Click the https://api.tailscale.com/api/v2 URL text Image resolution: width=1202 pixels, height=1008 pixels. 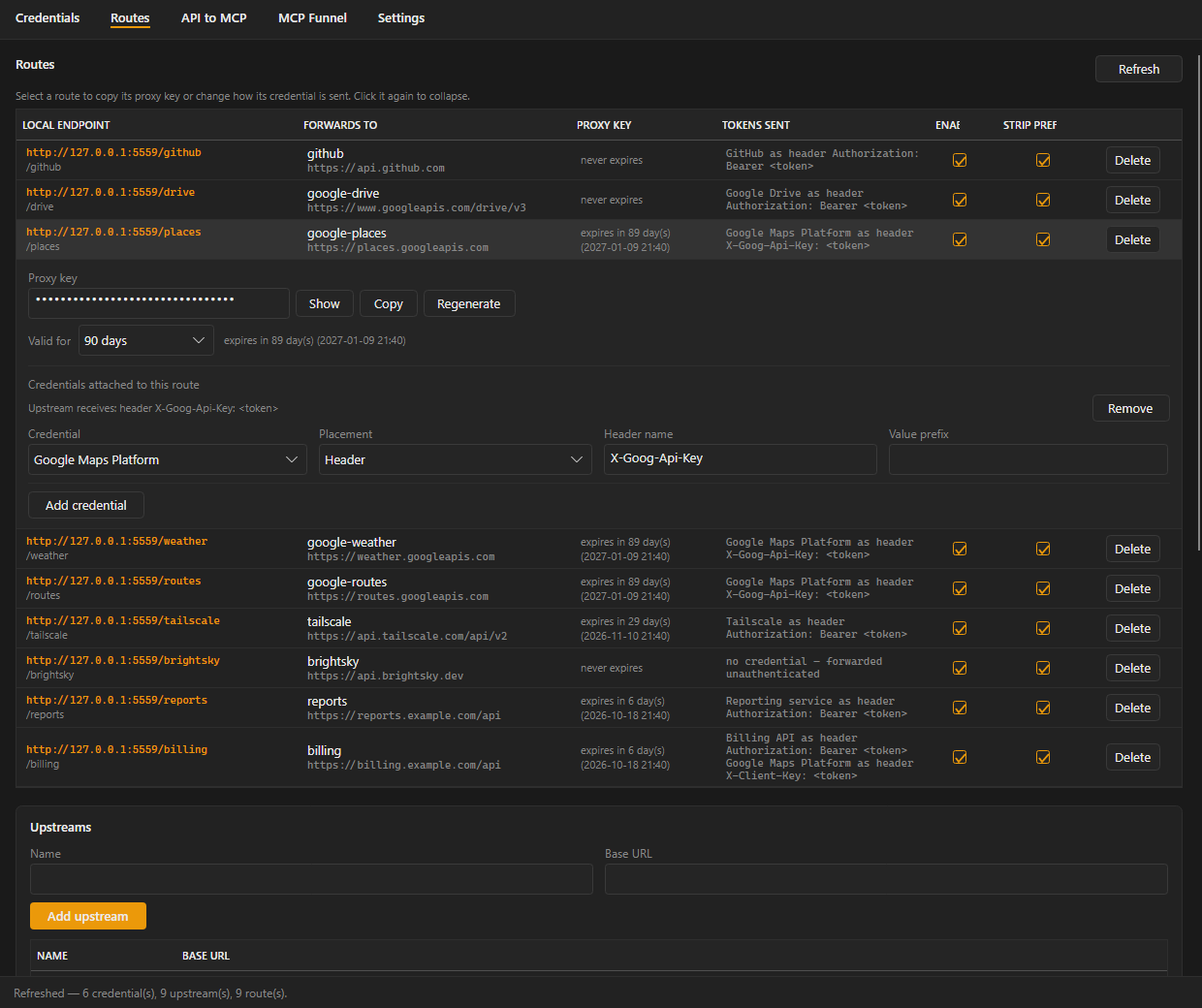tap(407, 636)
